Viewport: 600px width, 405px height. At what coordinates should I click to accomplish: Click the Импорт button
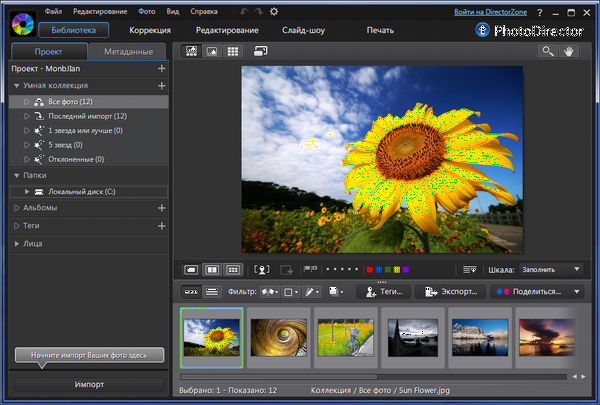click(x=88, y=384)
